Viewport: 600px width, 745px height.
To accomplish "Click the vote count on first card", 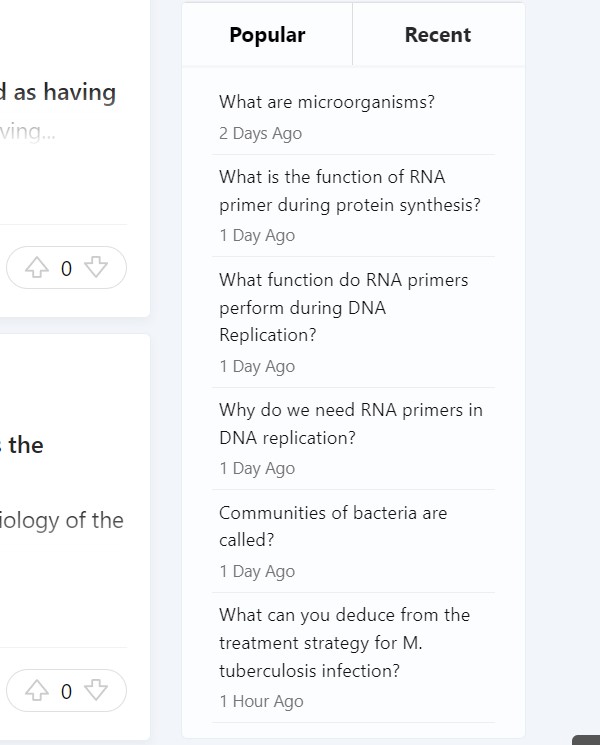I will [66, 268].
